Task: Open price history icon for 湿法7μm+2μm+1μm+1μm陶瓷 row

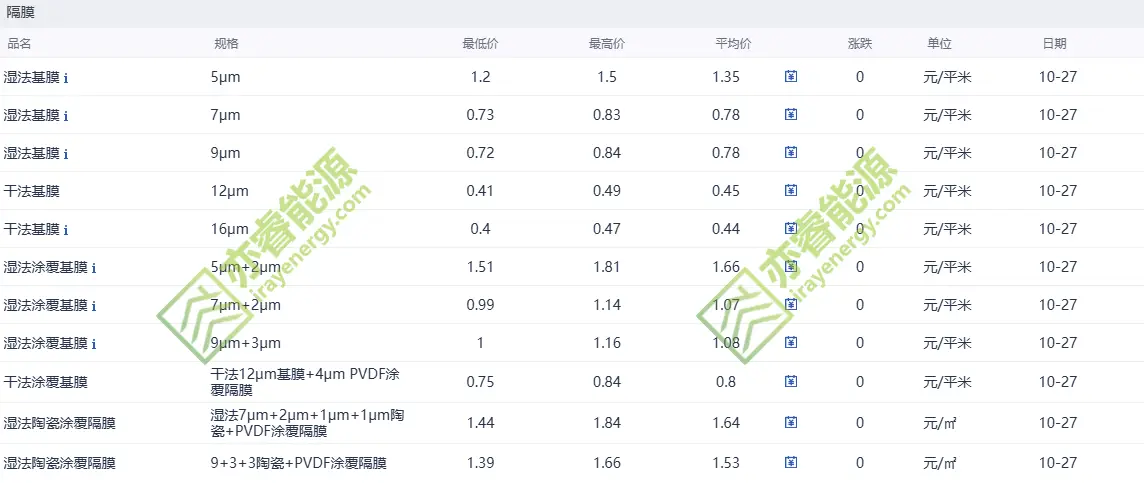Action: pos(791,423)
